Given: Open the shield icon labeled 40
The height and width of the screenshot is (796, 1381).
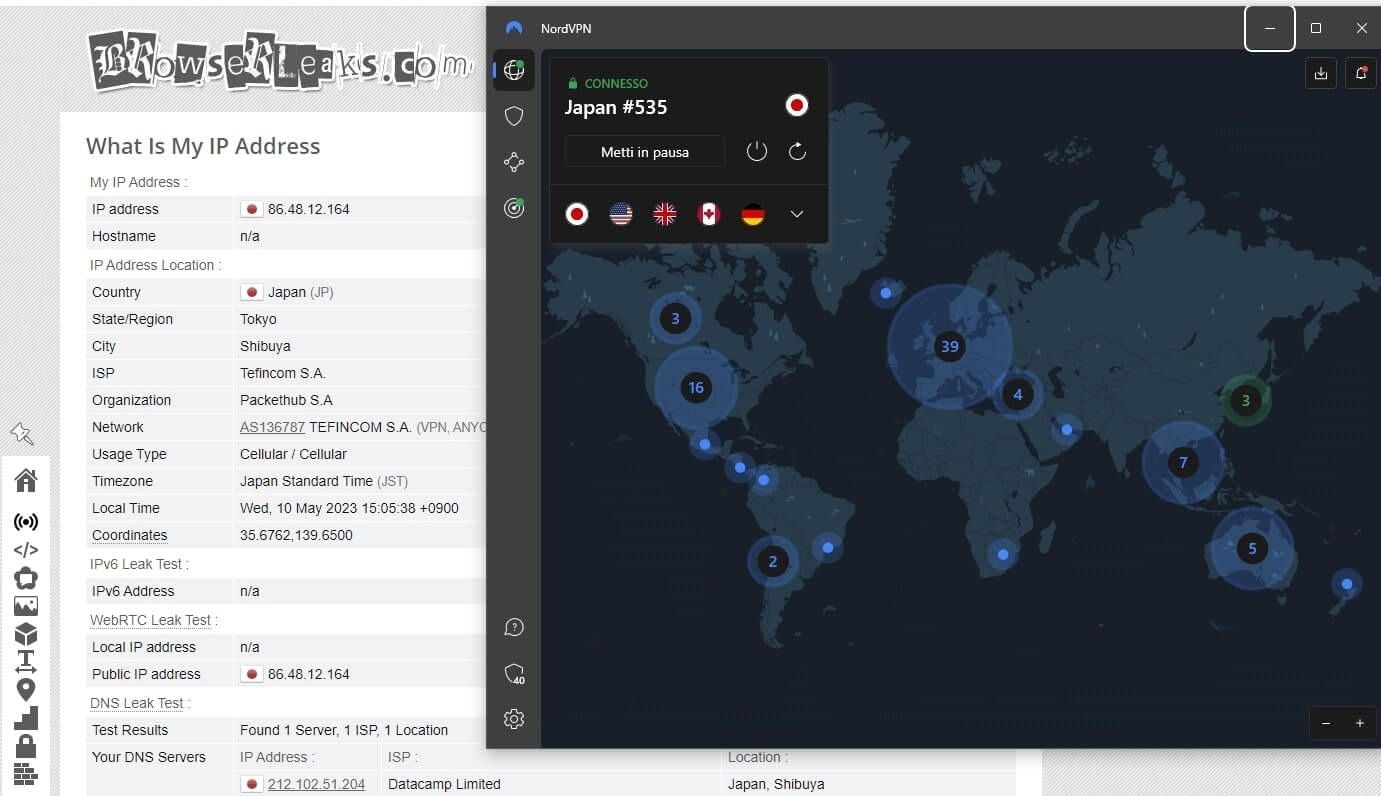Looking at the screenshot, I should [514, 673].
